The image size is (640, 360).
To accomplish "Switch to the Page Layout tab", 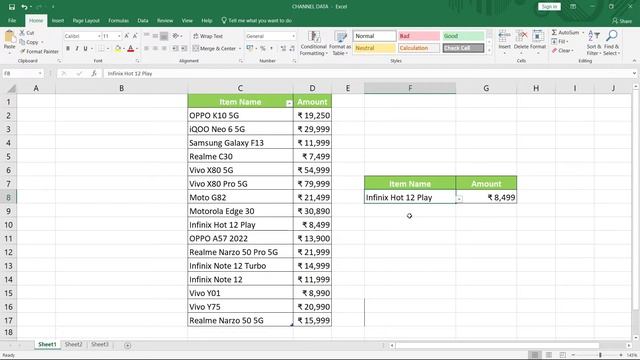I will [x=86, y=20].
